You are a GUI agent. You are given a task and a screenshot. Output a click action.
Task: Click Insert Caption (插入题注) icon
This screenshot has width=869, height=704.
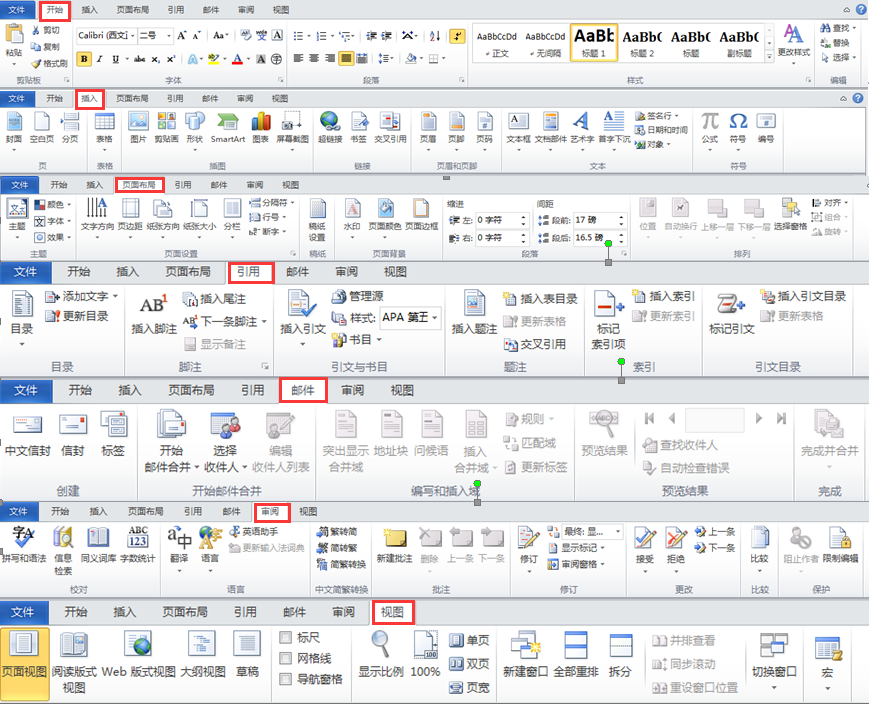474,304
